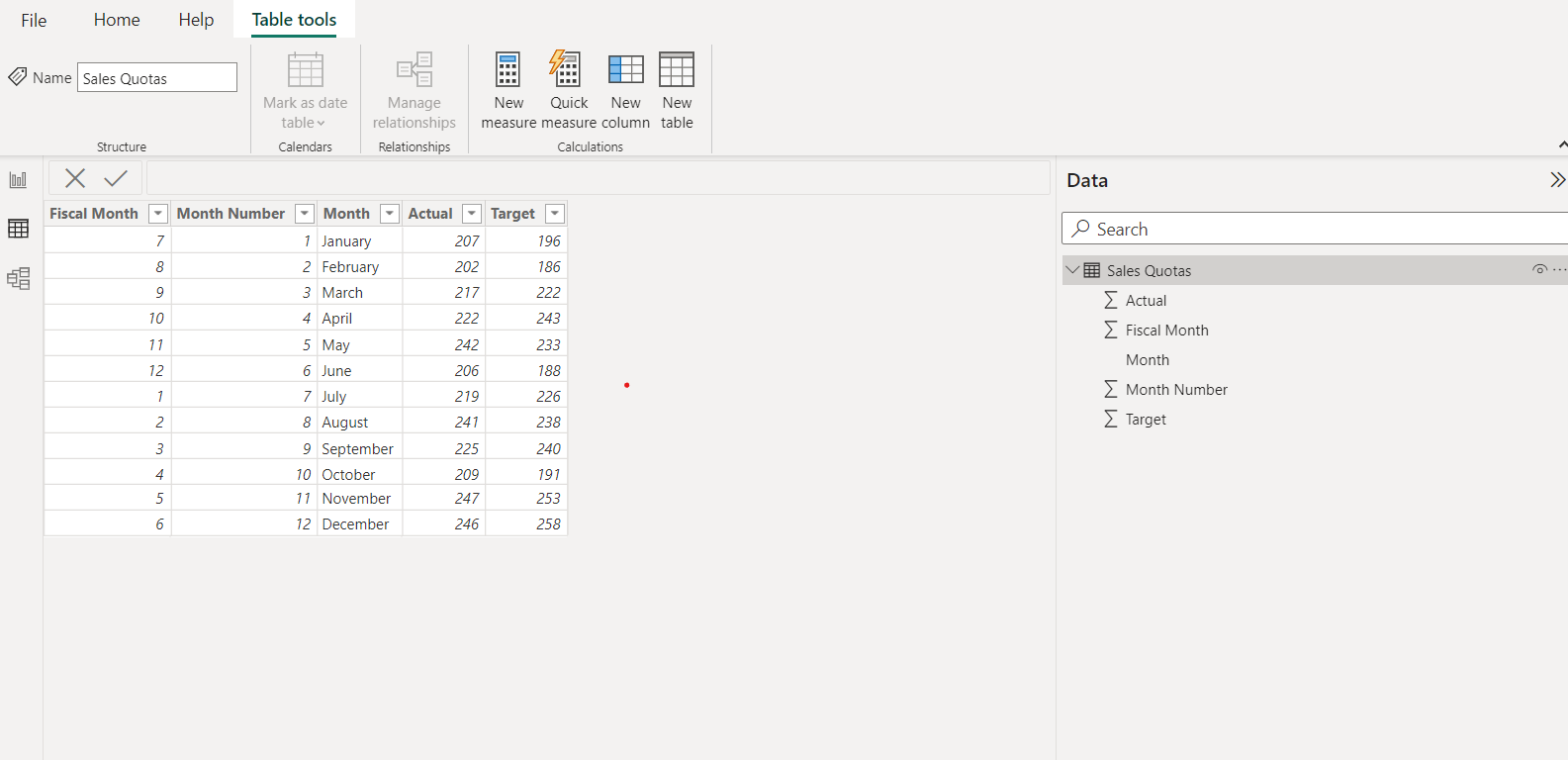Click the Mark as date table icon
Viewport: 1568px width, 760px height.
tap(306, 69)
